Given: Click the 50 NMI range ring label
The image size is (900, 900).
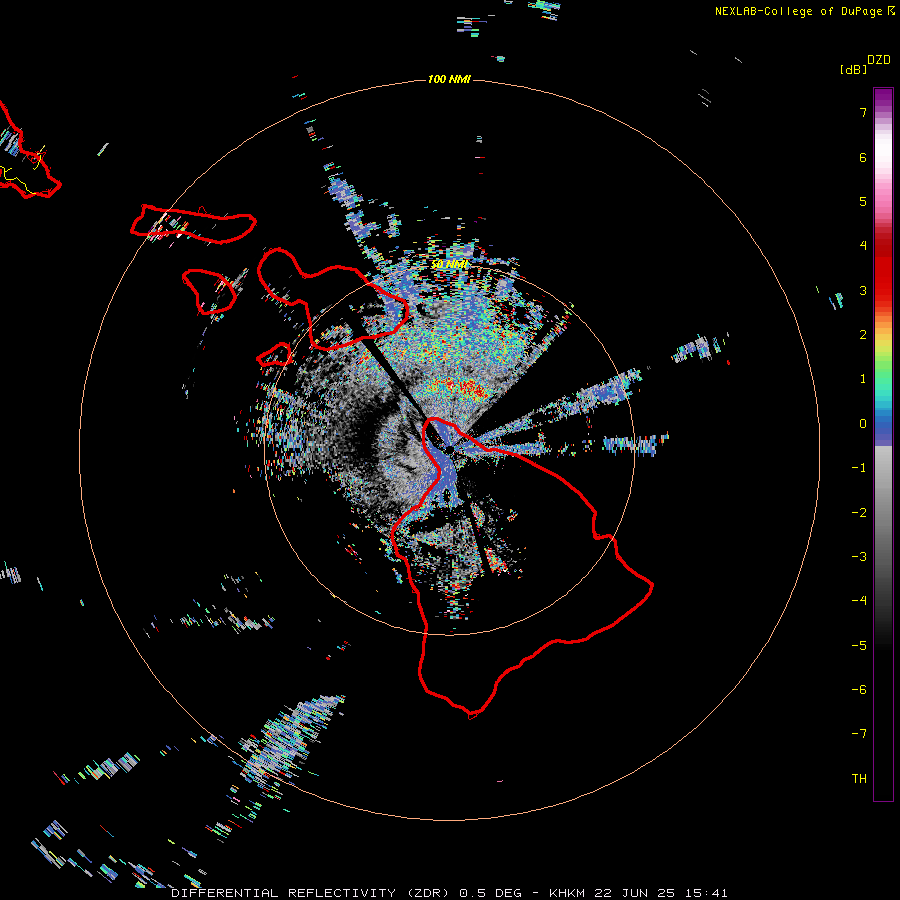Looking at the screenshot, I should click(x=450, y=265).
